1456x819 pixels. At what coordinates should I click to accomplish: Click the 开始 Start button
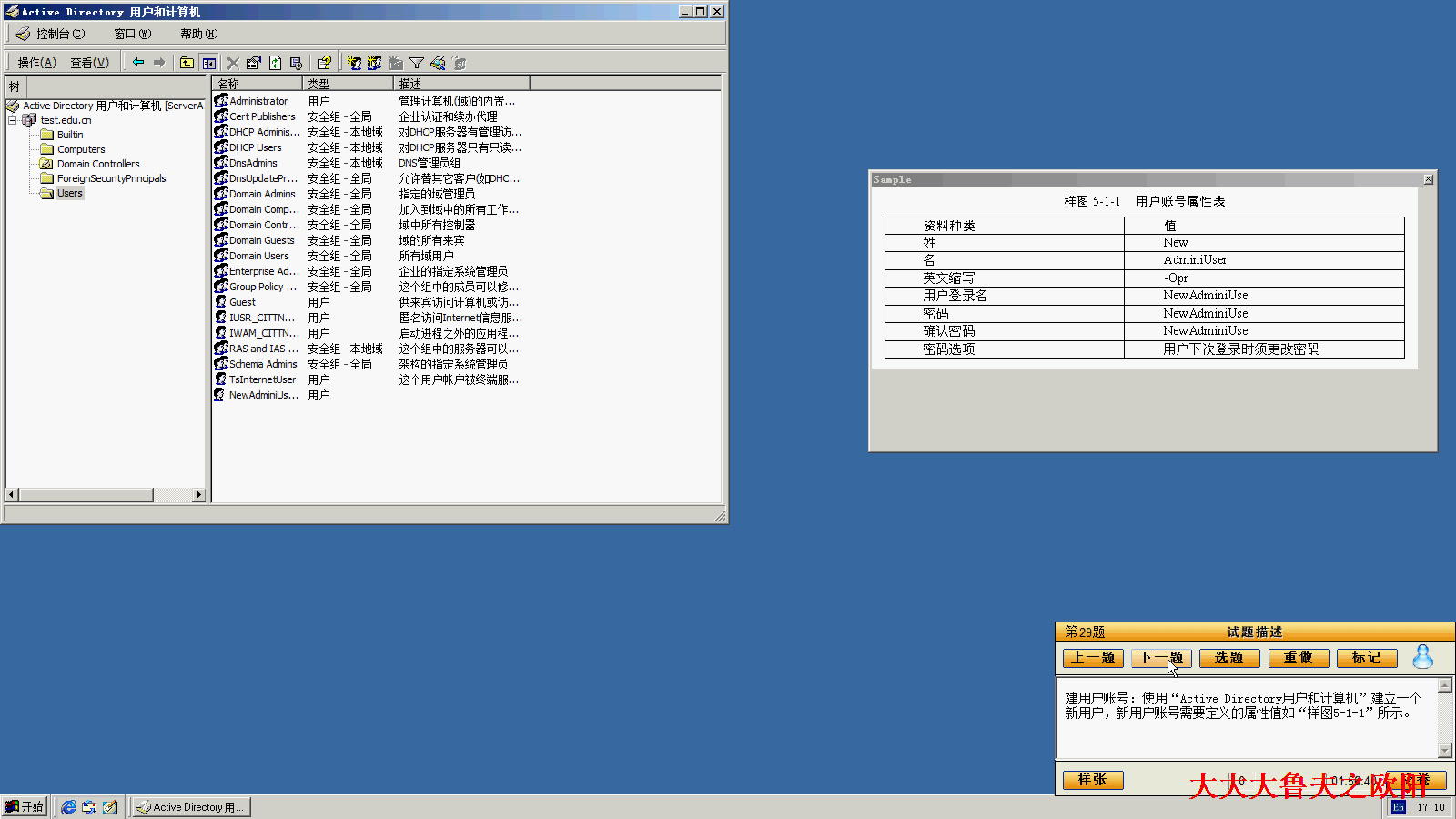25,806
